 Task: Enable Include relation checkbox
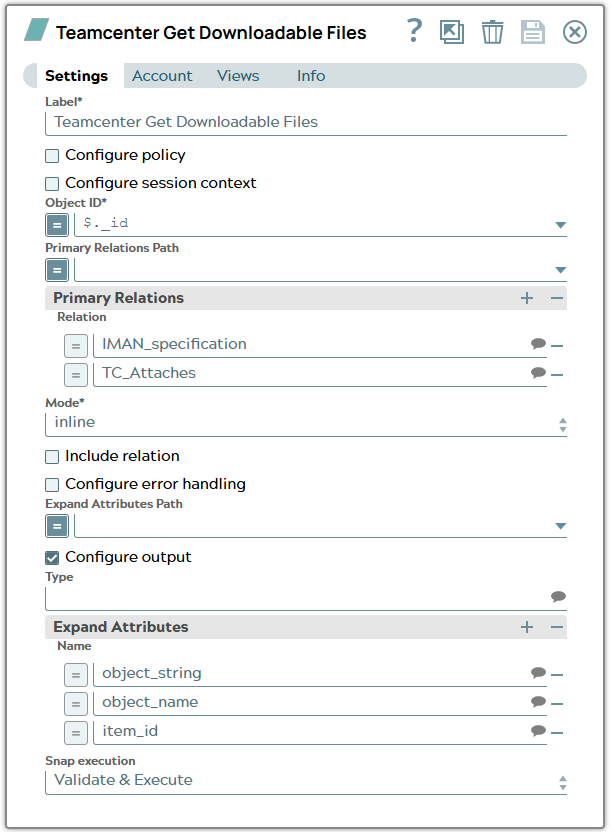point(52,457)
